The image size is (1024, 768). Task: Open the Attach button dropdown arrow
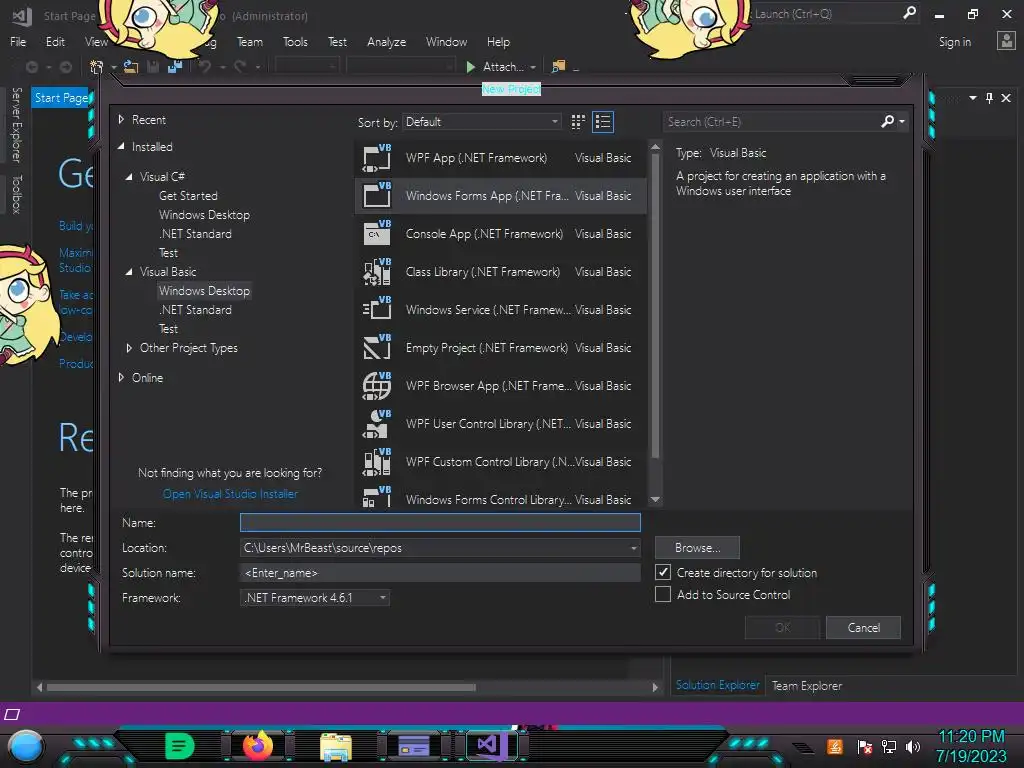pos(533,67)
